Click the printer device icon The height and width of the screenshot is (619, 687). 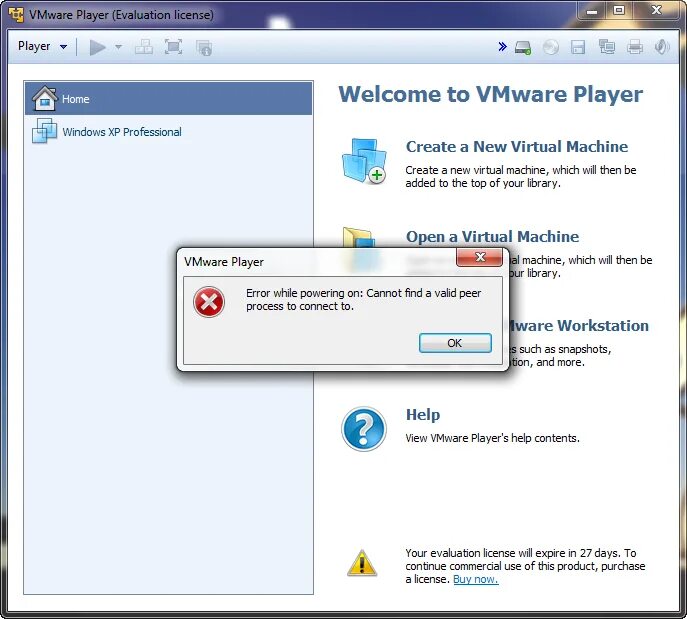click(x=634, y=46)
